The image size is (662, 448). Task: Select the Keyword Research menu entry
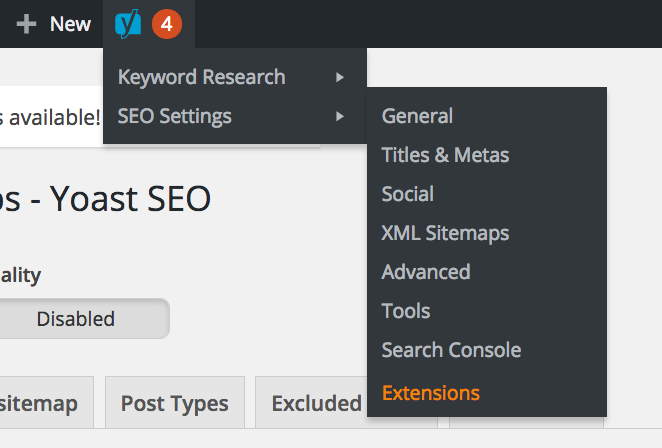click(201, 77)
